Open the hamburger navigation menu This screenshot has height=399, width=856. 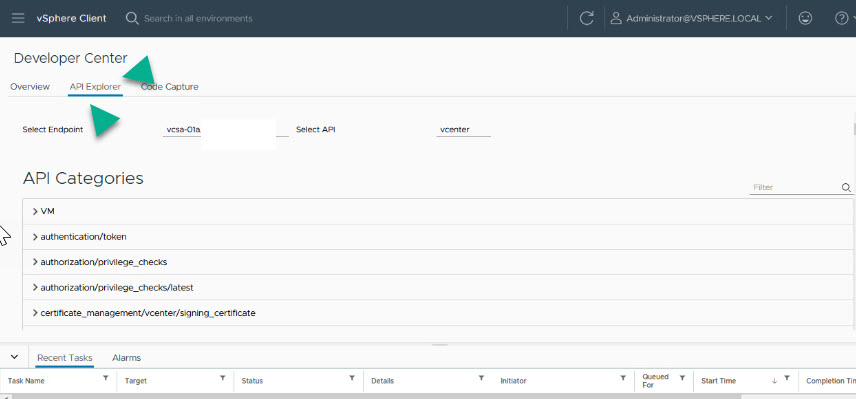[18, 18]
